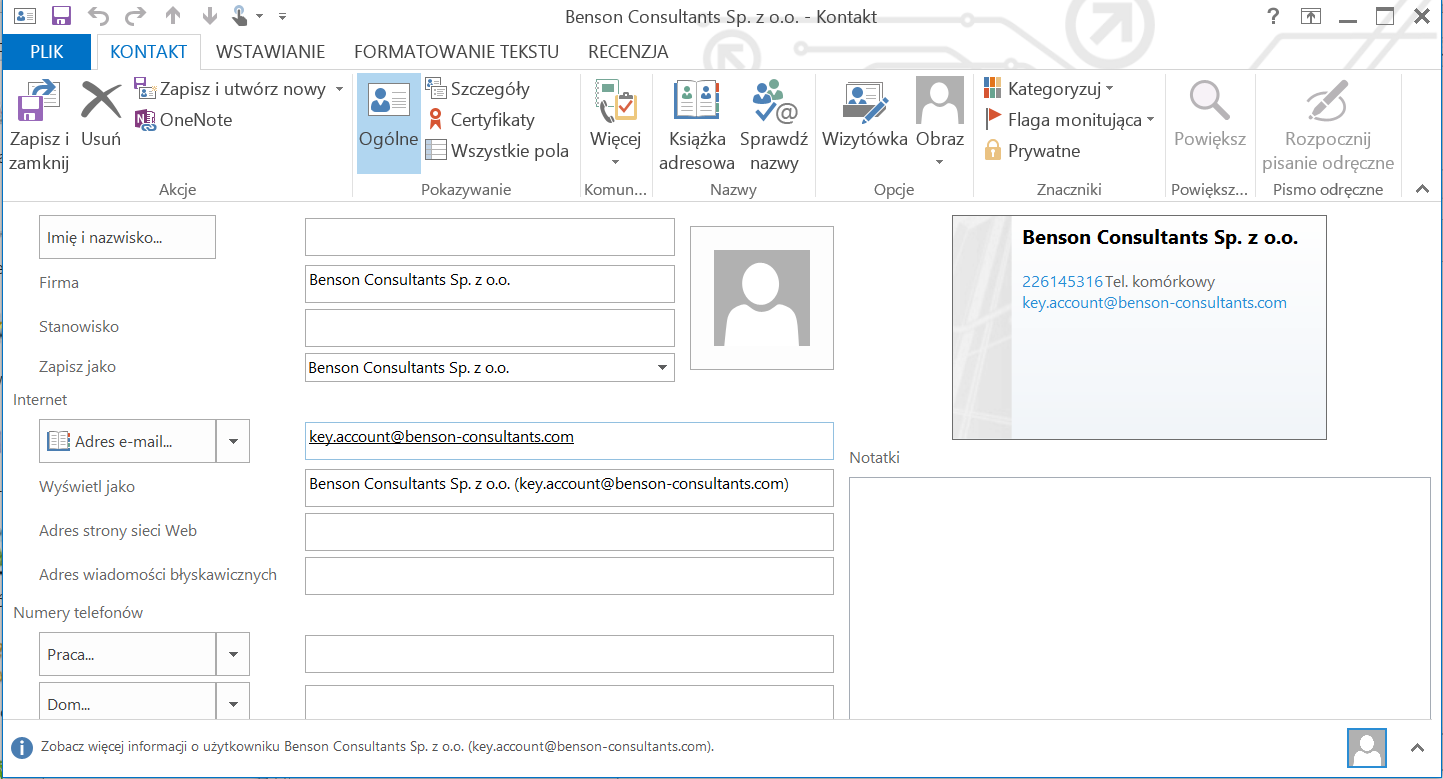This screenshot has height=779, width=1443.
Task: Open Help question mark icon
Action: (1273, 16)
